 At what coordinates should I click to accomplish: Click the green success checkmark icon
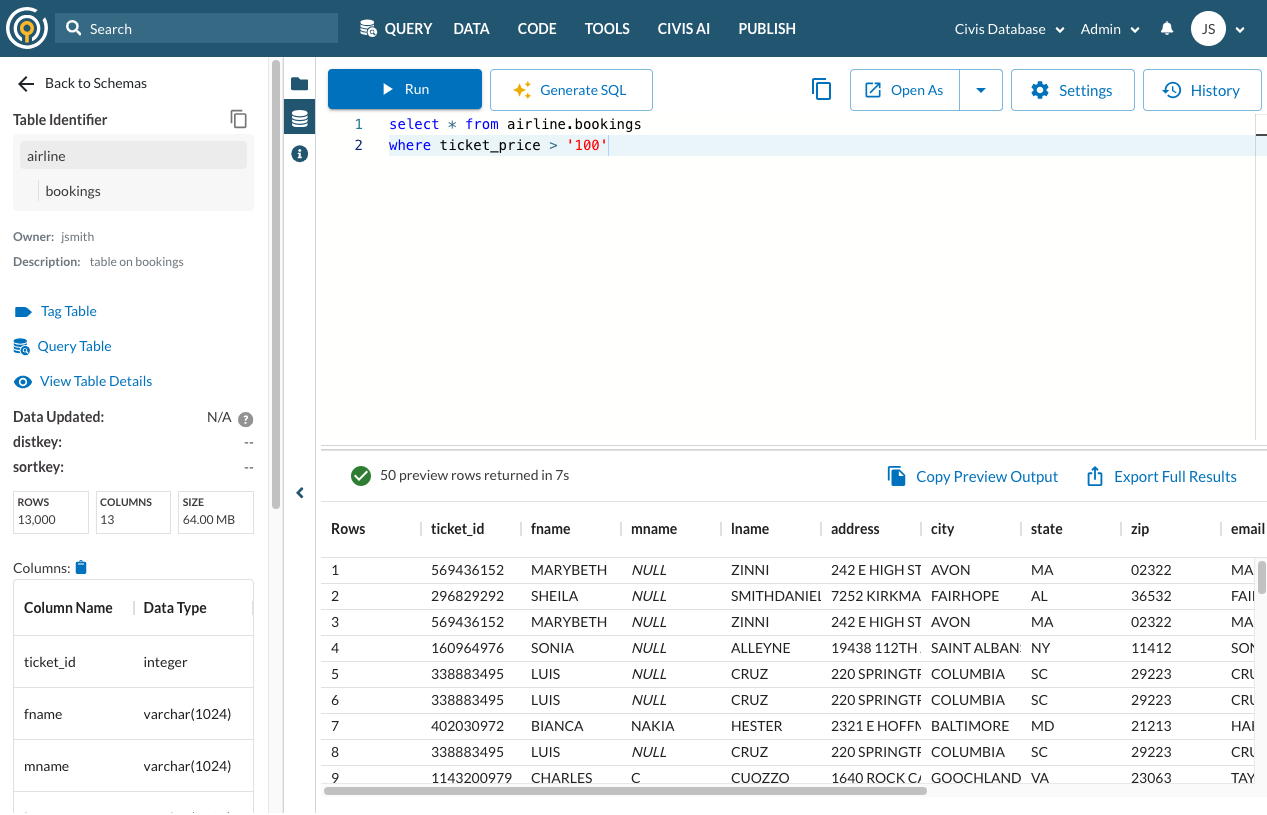[361, 476]
